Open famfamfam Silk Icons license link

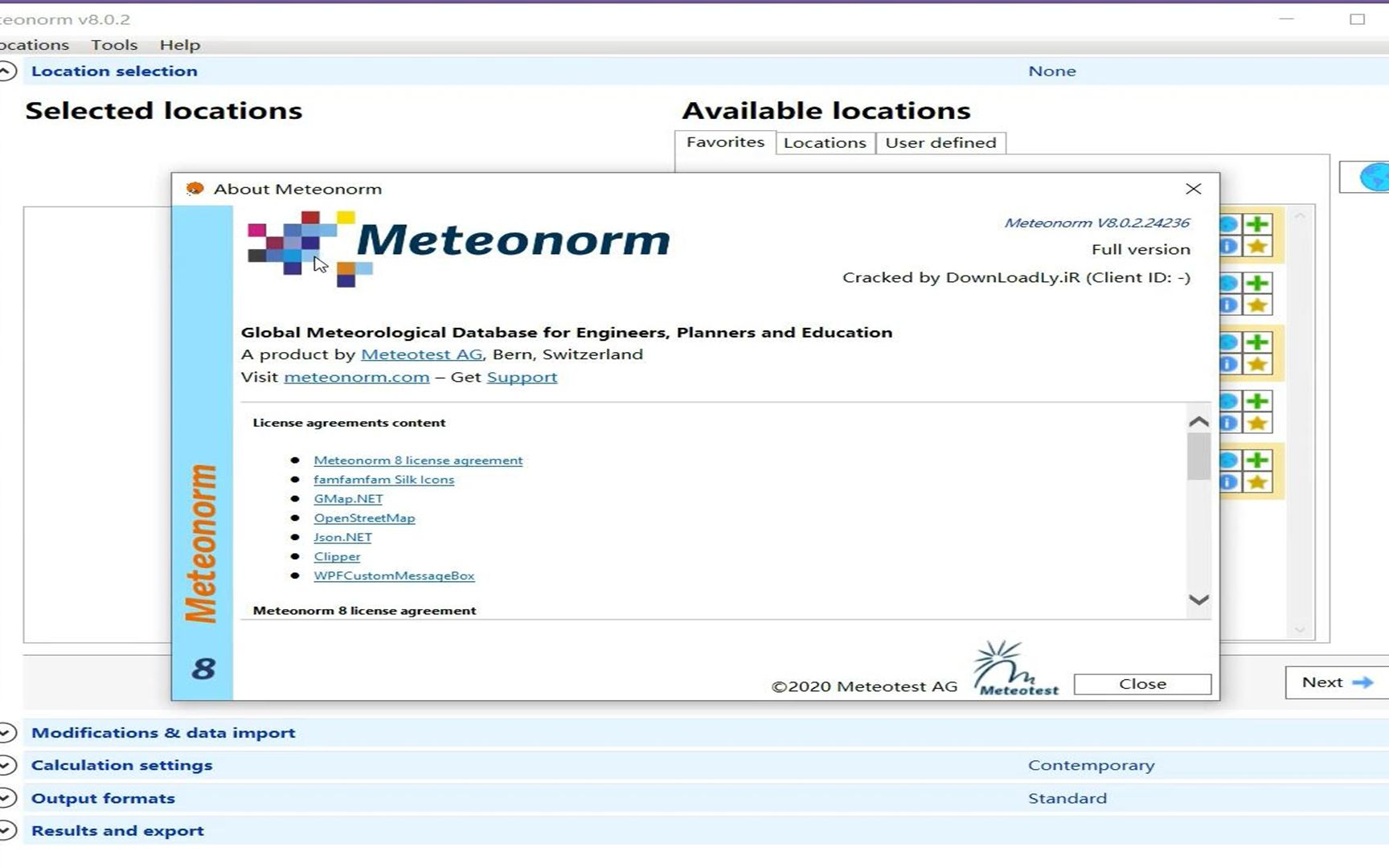tap(384, 480)
